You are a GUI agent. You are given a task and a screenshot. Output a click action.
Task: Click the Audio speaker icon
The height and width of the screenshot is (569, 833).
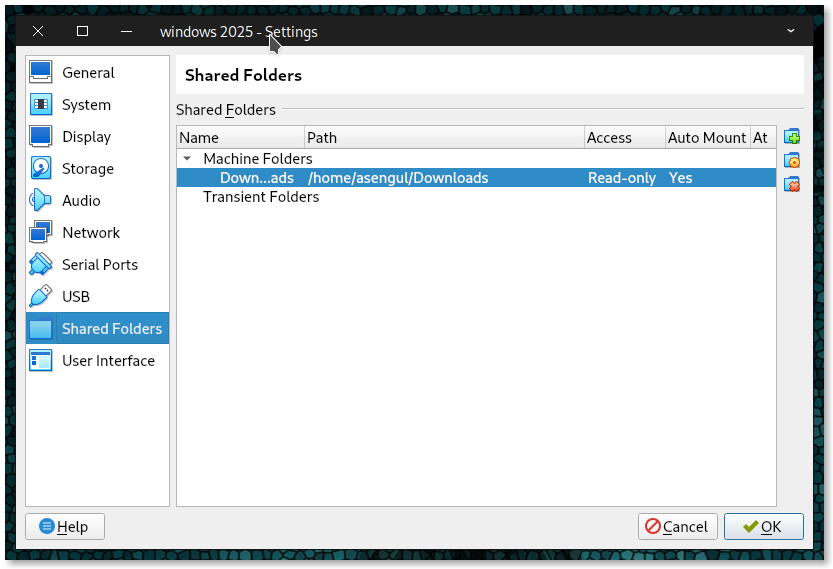41,200
